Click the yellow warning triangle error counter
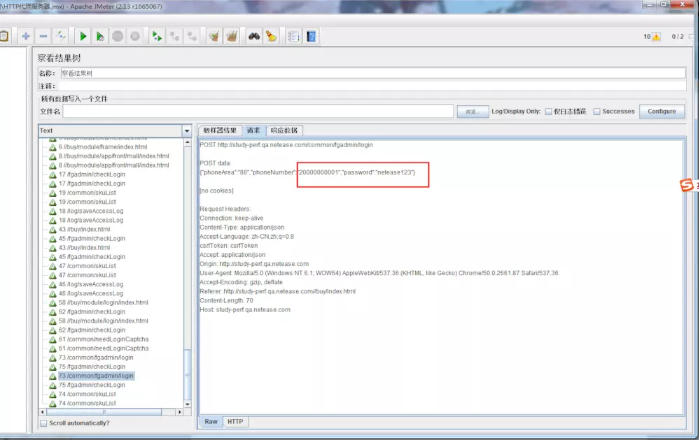Screen dimensions: 699x442 [656, 37]
